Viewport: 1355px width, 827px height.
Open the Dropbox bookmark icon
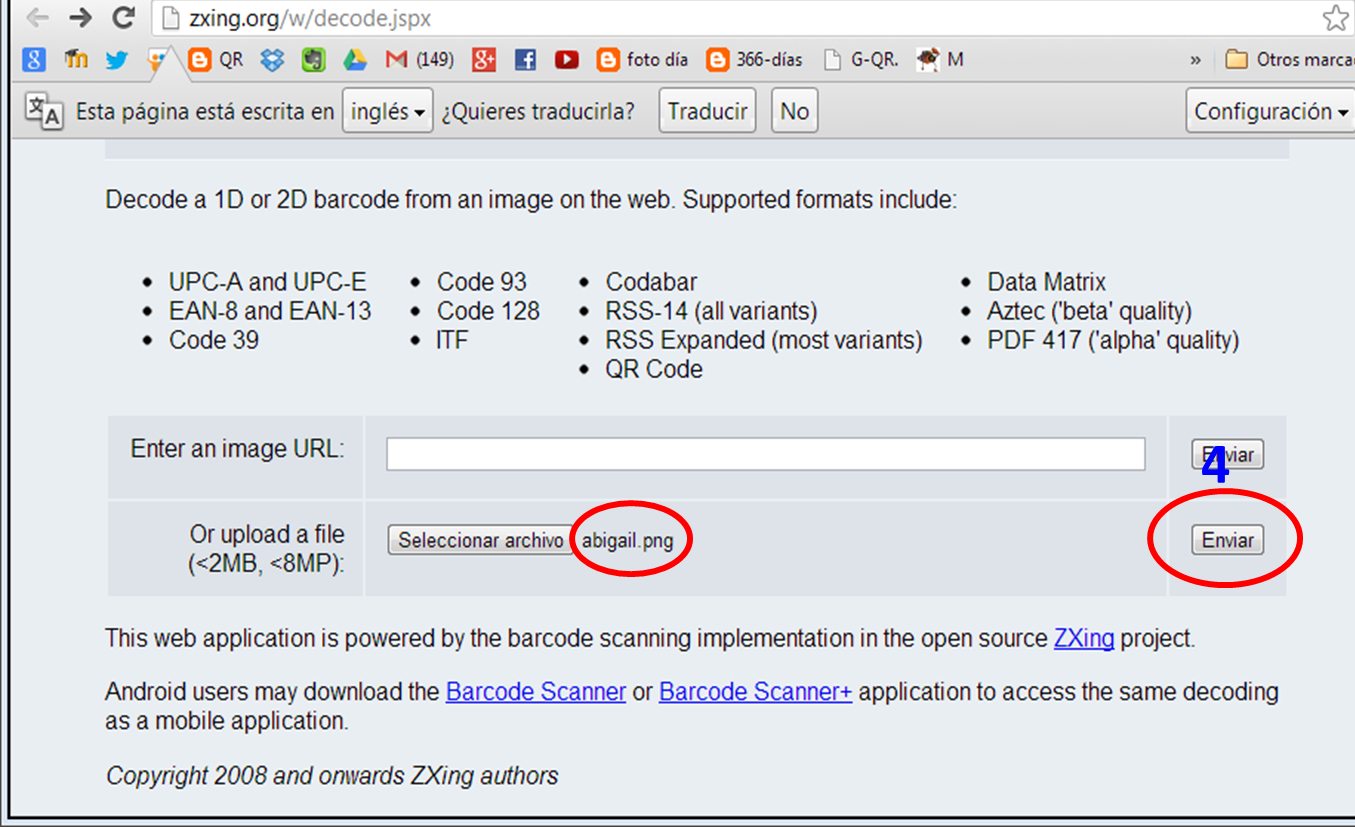tap(272, 60)
